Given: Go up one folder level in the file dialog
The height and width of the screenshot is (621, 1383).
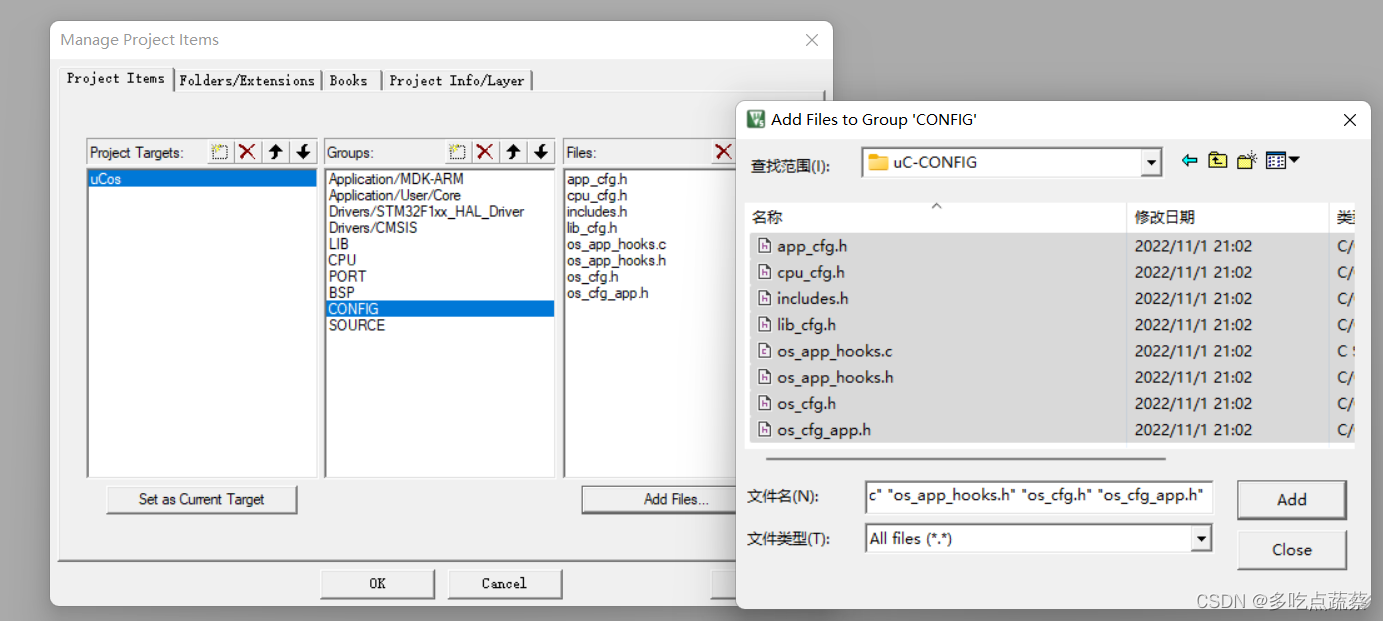Looking at the screenshot, I should 1216,159.
